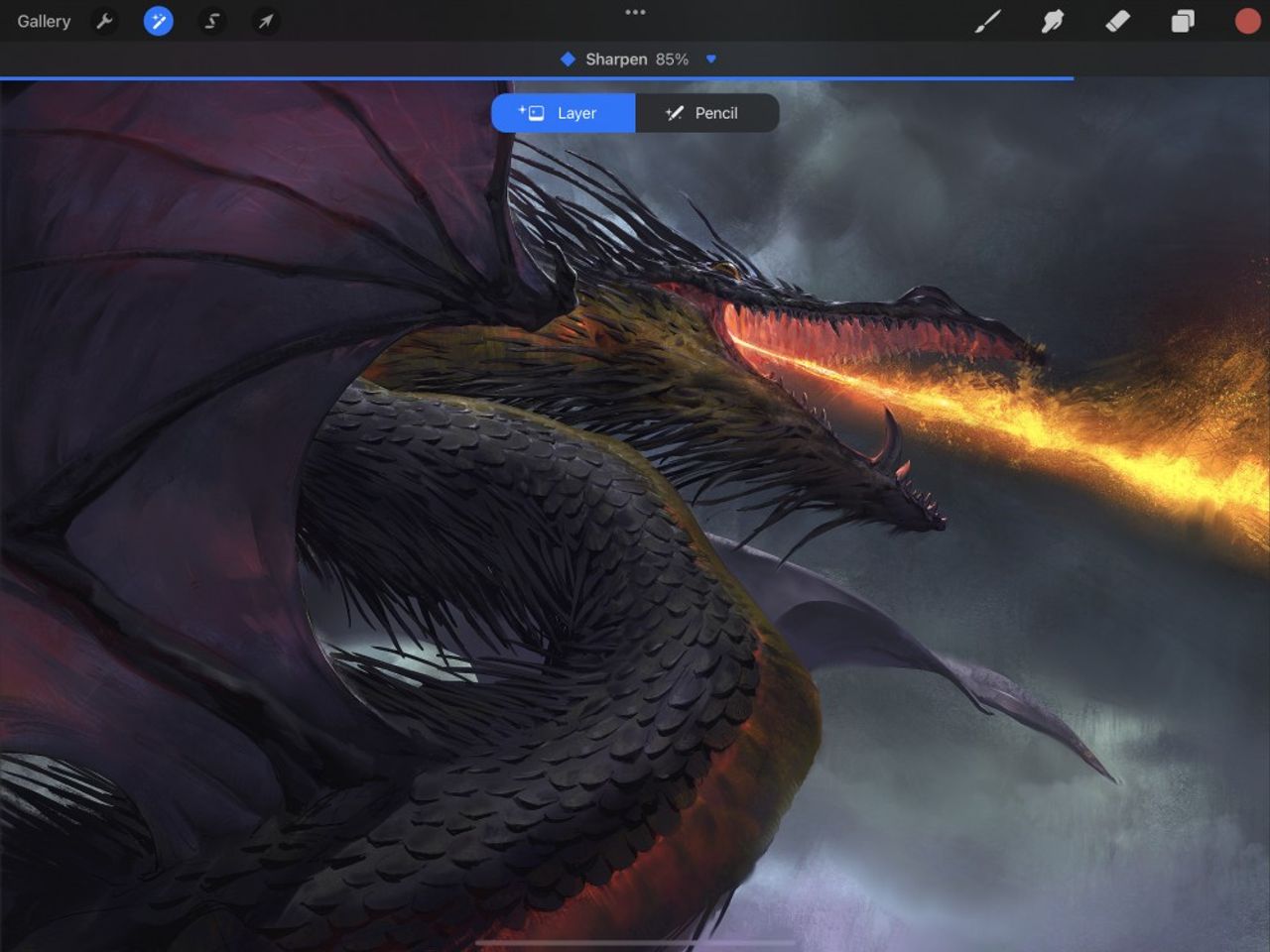1270x952 pixels.
Task: Open the Layers panel
Action: tap(1182, 21)
